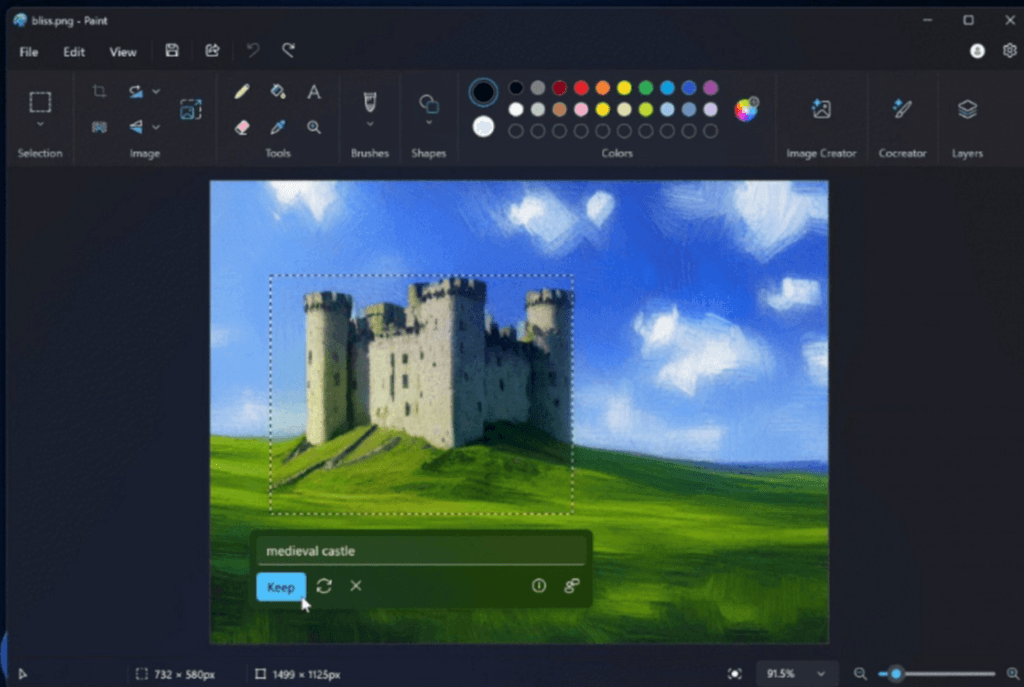Click the zoom in magnifier
1024x687 pixels.
[x=1013, y=674]
